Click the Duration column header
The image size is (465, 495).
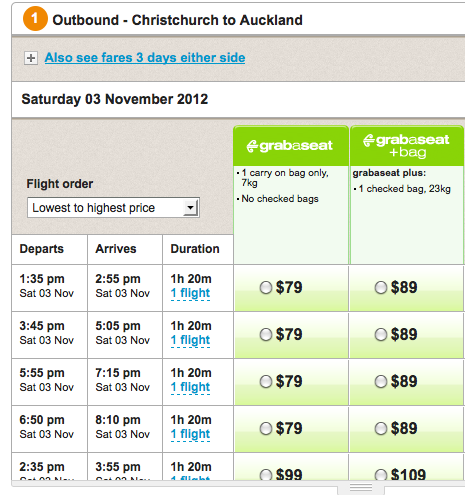[195, 249]
